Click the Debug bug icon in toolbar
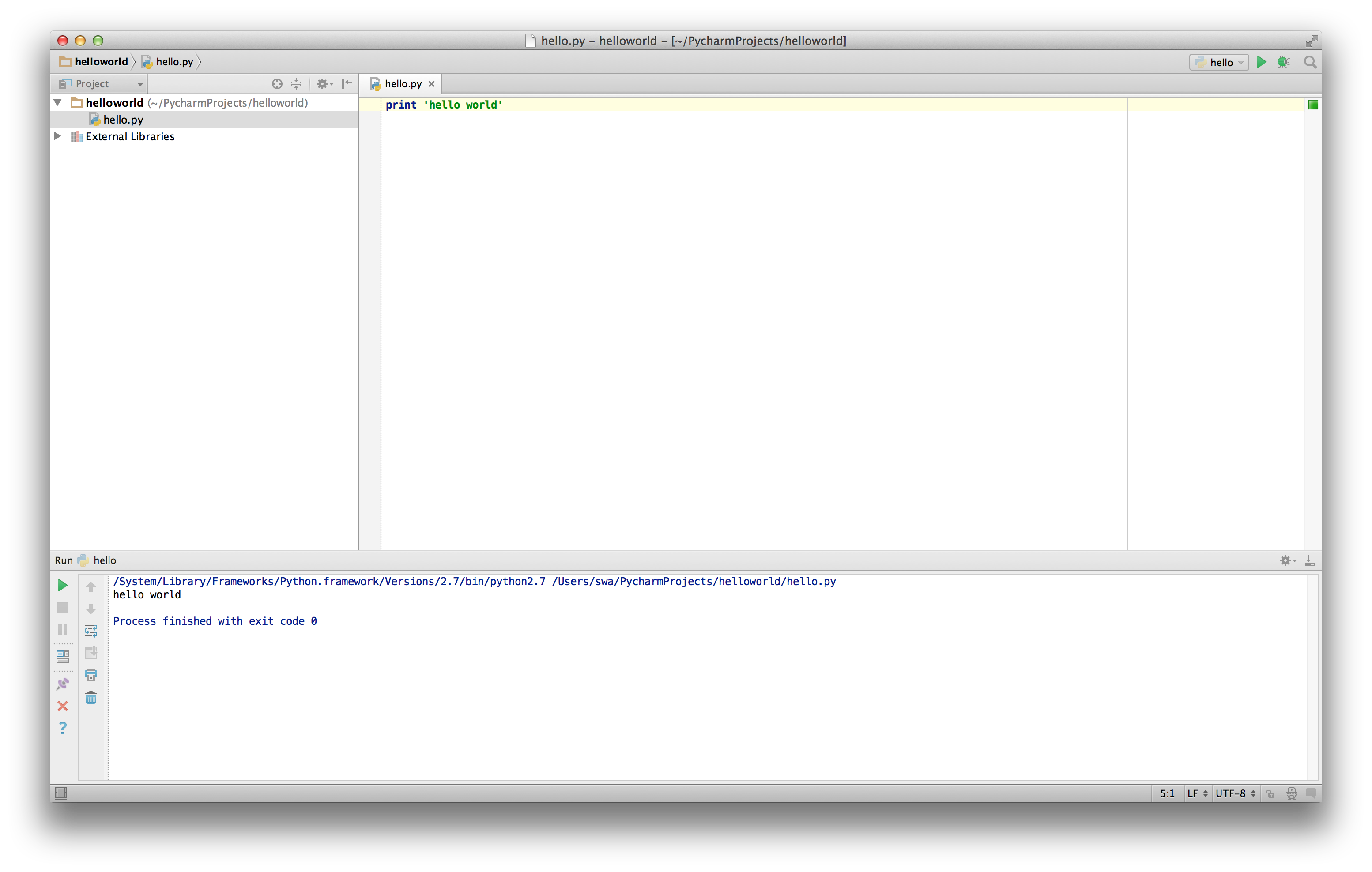 1283,62
